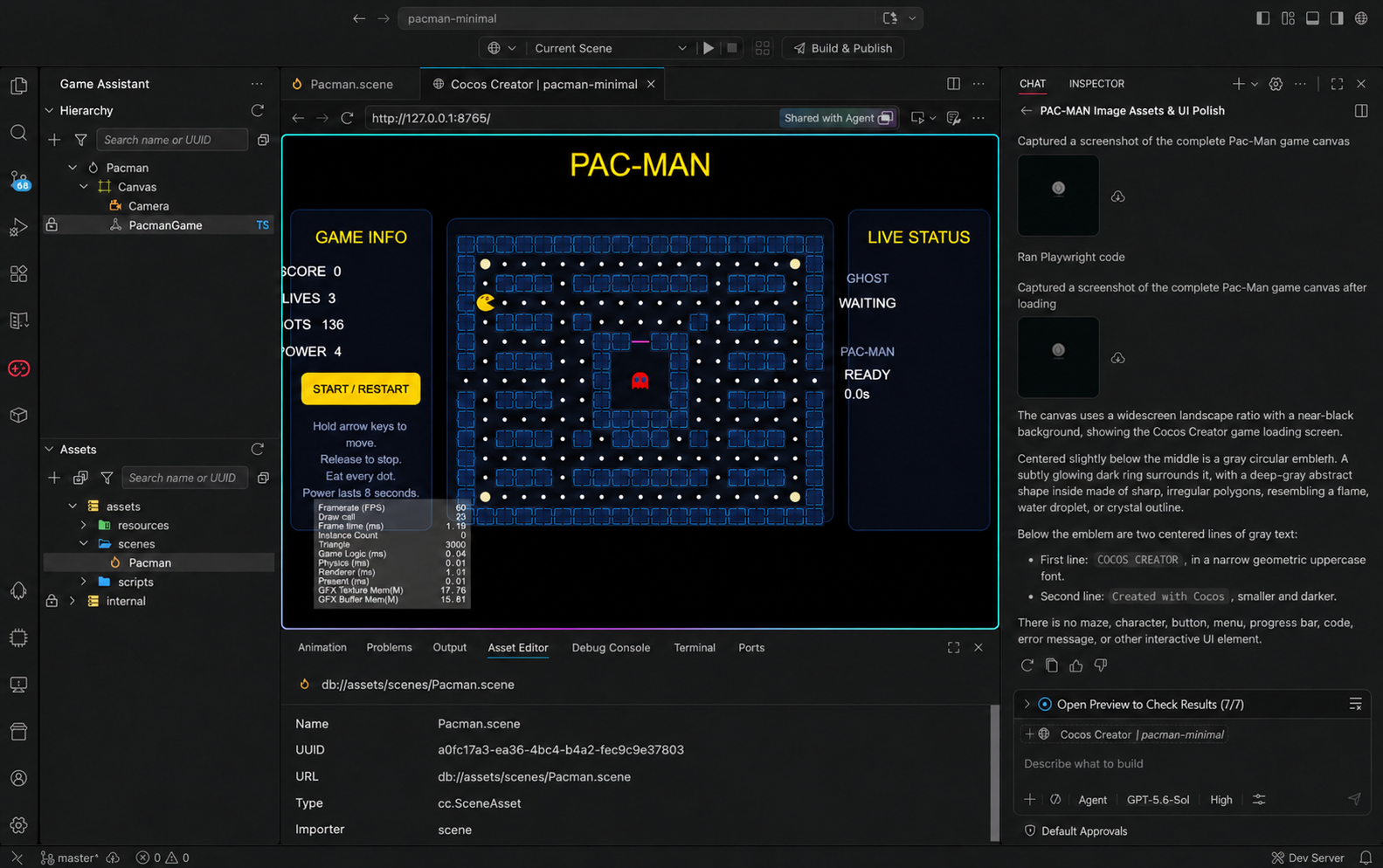Click the Build & Publish button
Image resolution: width=1383 pixels, height=868 pixels.
843,48
